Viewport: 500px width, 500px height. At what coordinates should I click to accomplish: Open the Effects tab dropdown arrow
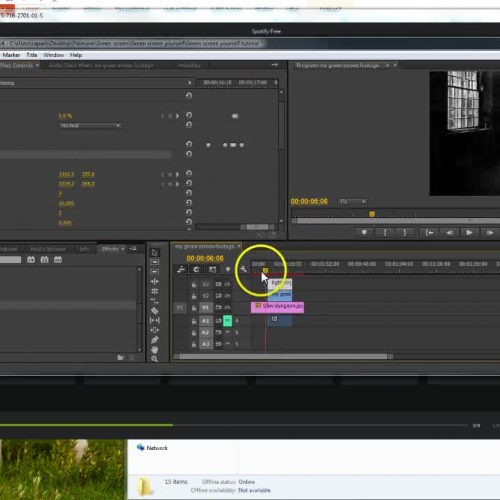(x=123, y=249)
